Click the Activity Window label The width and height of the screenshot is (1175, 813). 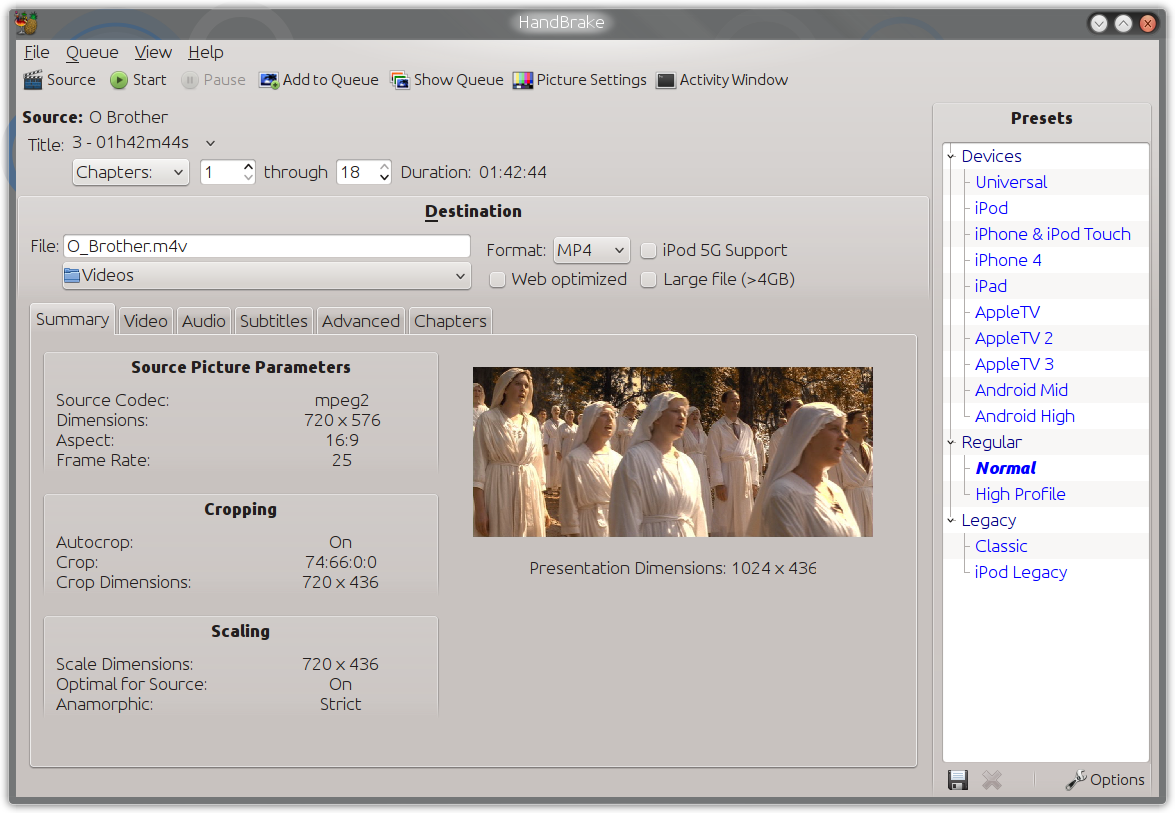[x=734, y=80]
